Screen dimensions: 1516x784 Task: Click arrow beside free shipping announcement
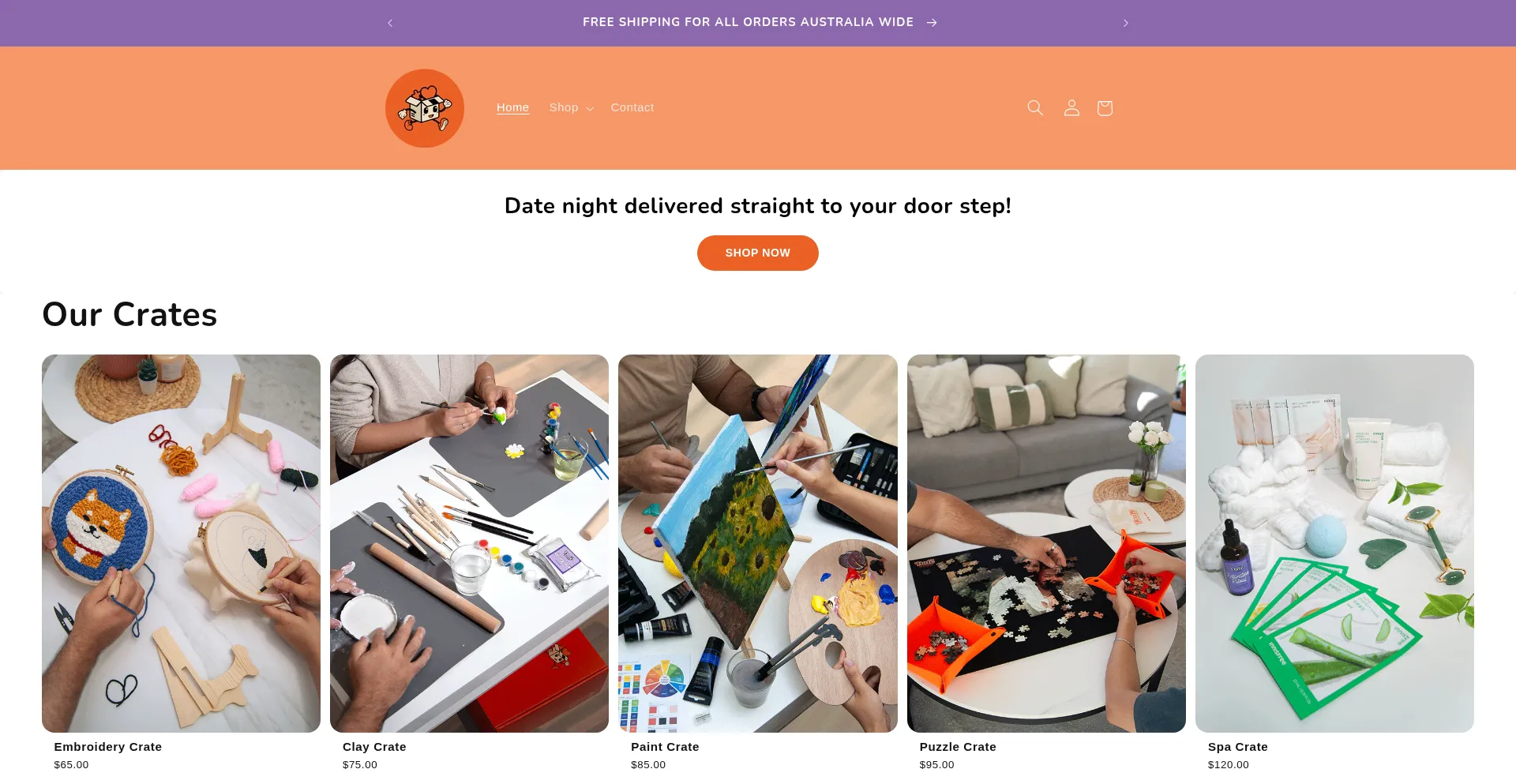coord(932,22)
